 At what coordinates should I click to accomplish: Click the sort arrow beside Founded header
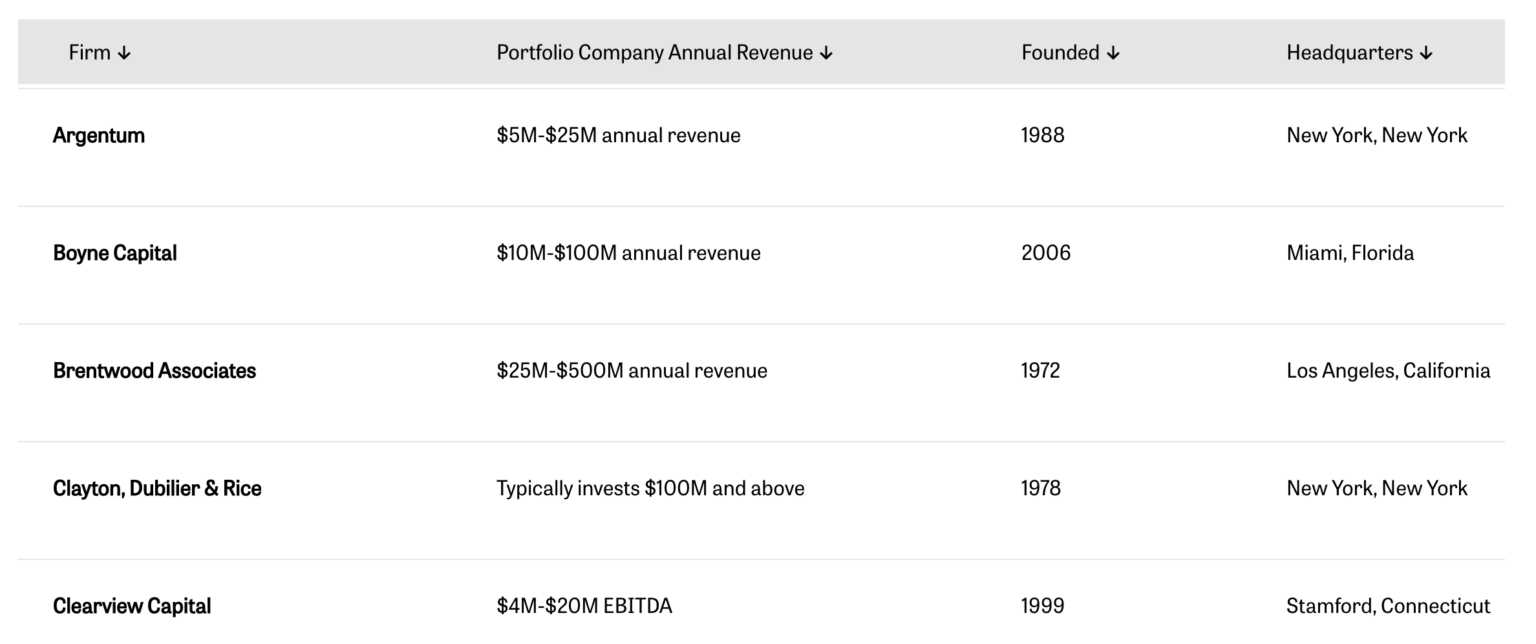(1113, 52)
